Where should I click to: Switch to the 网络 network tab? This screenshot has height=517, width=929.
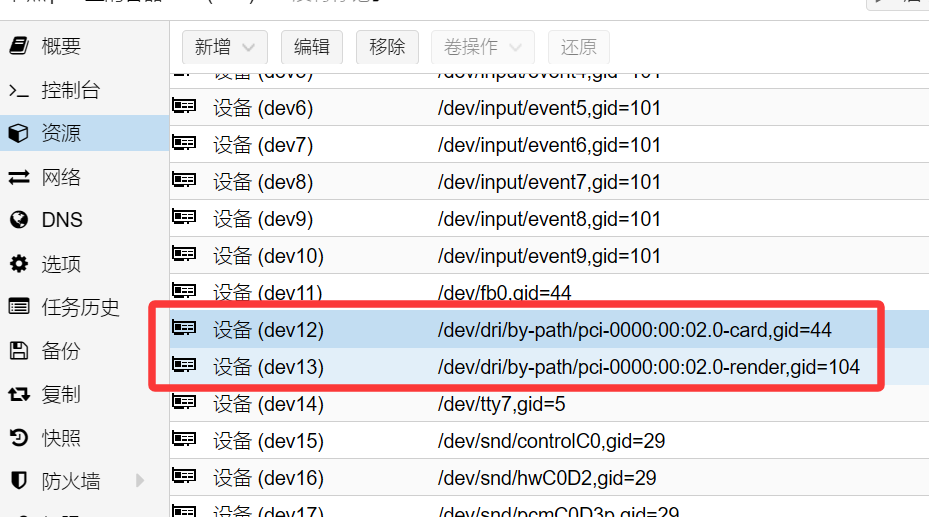pyautogui.click(x=61, y=178)
